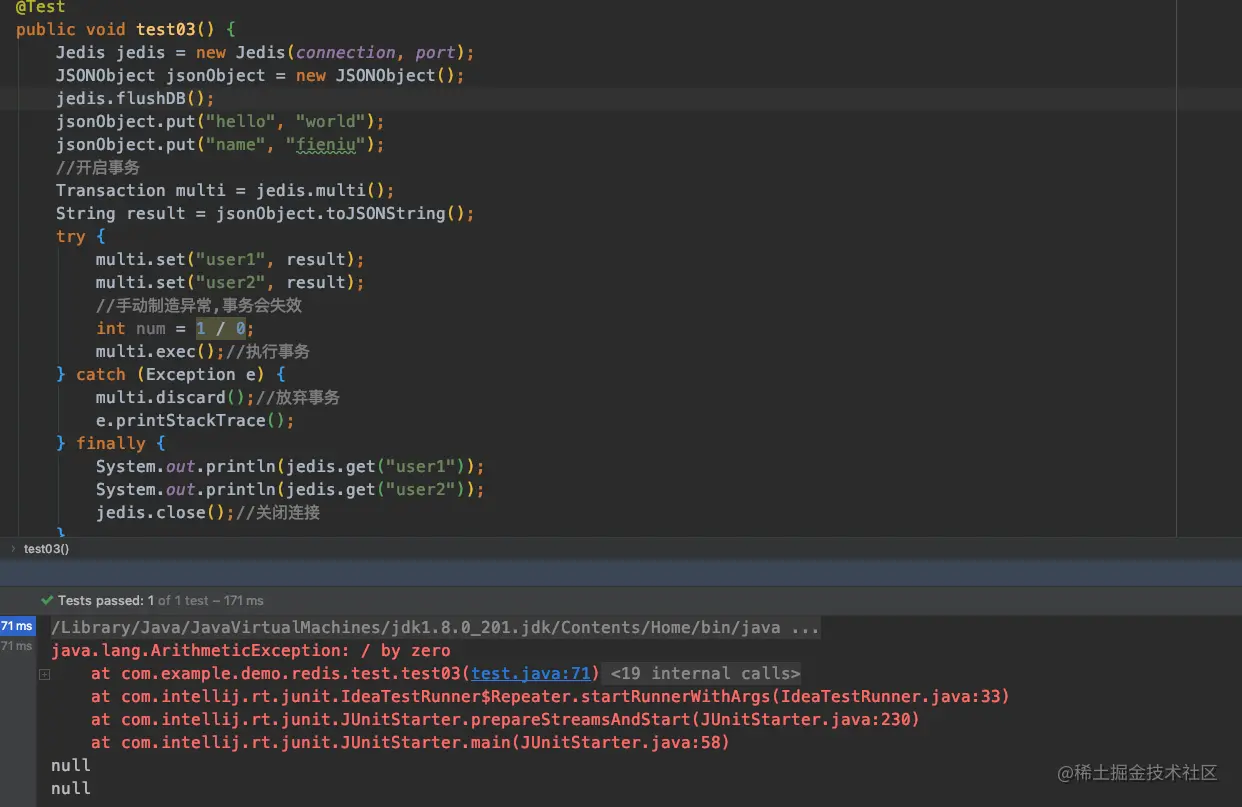
Task: Click the //开启事务 comment
Action: point(98,167)
